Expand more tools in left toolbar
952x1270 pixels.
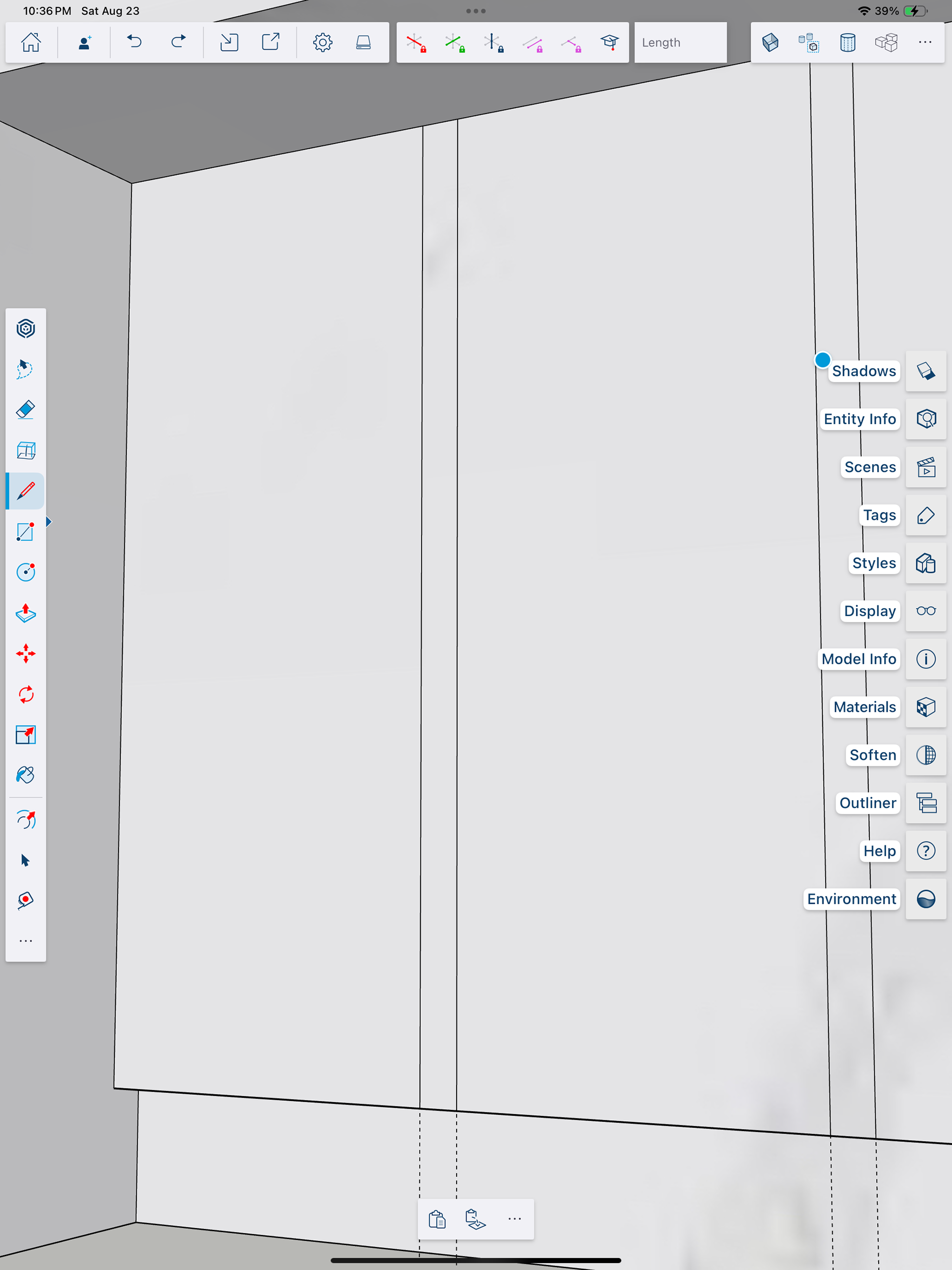point(25,941)
